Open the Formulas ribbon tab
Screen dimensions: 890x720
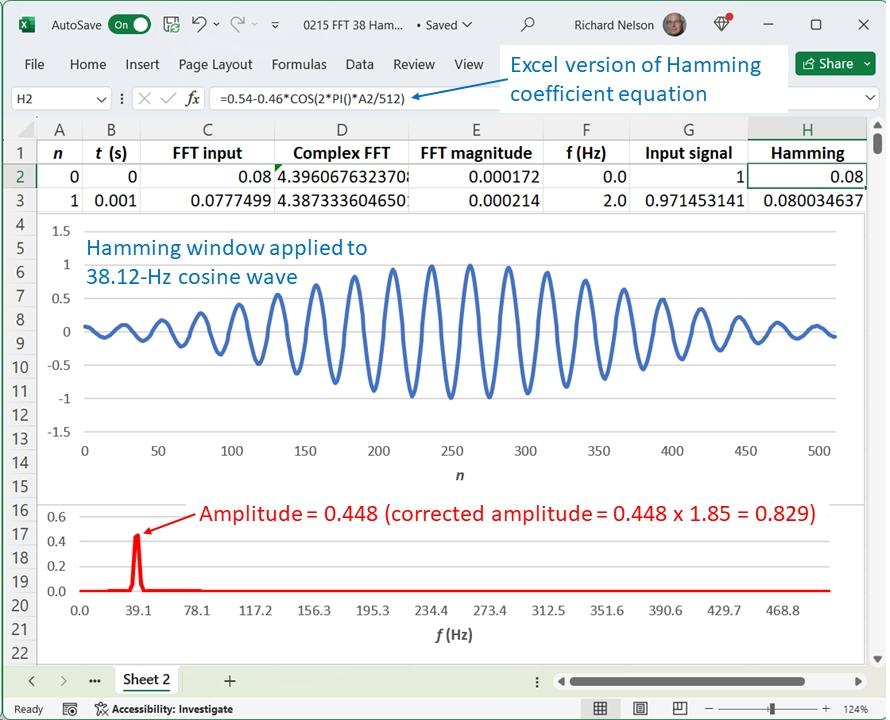click(299, 64)
